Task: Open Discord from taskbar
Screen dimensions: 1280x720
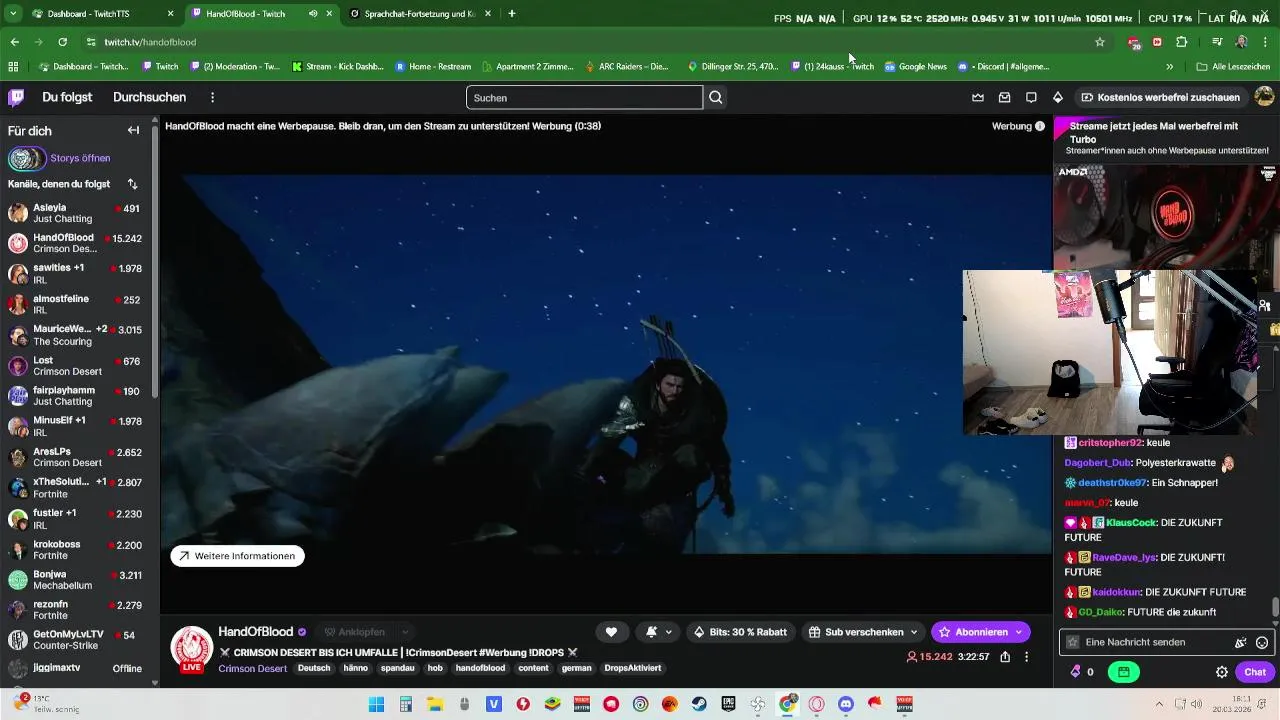Action: point(846,704)
